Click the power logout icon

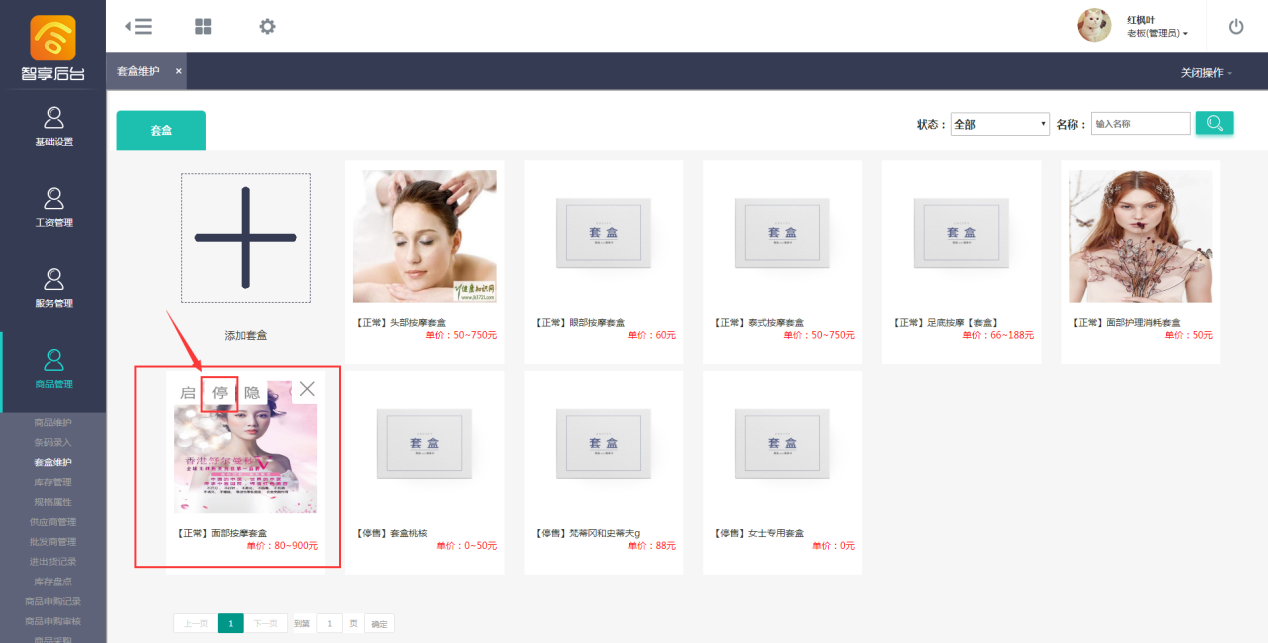click(x=1236, y=27)
